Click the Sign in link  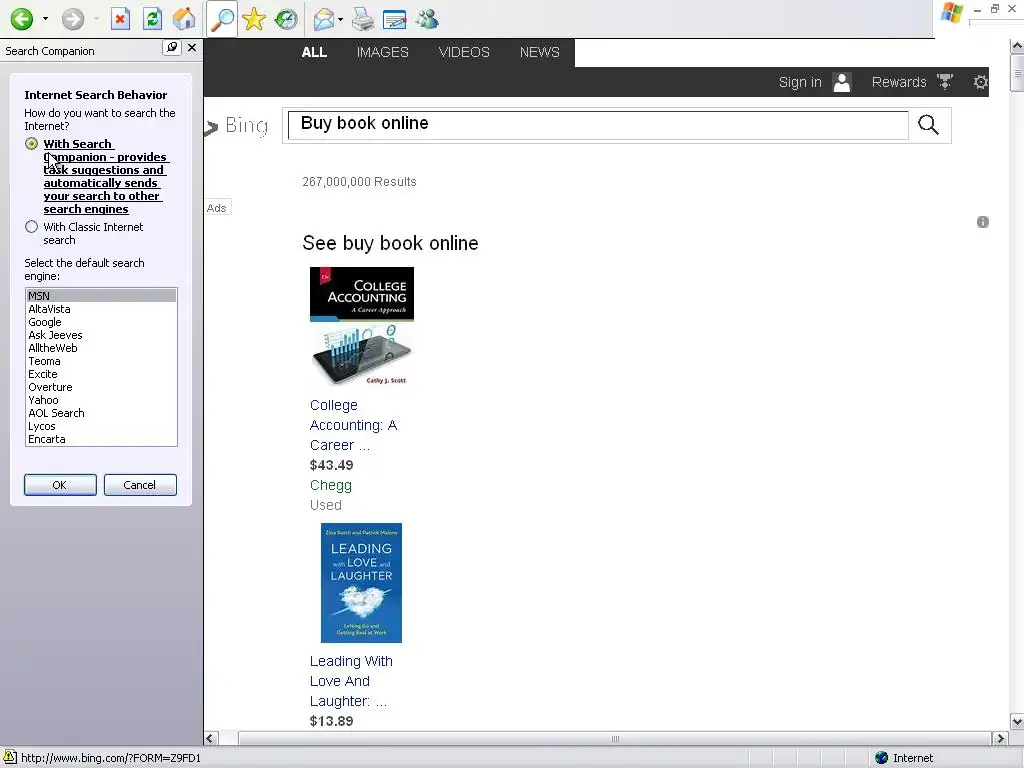800,82
